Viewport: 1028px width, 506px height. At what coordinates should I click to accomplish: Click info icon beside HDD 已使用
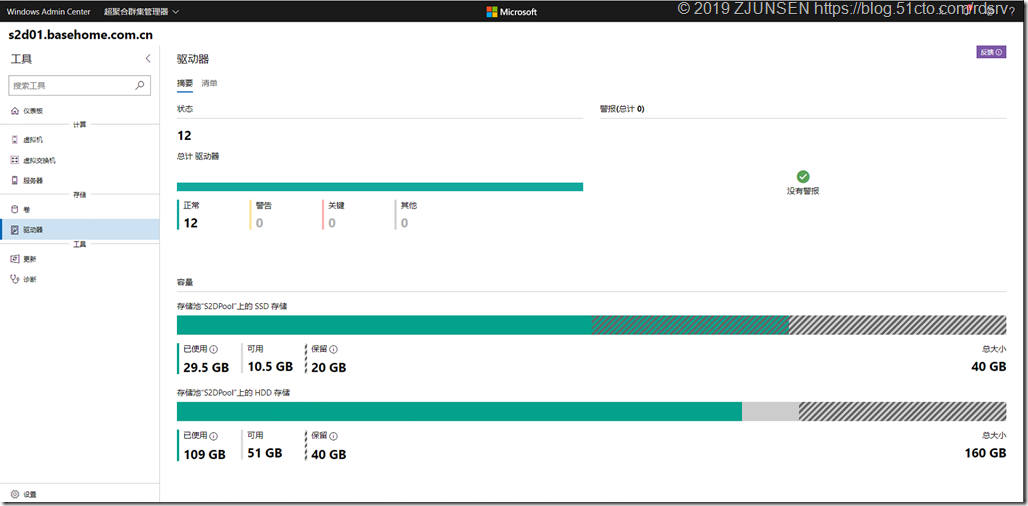[214, 436]
